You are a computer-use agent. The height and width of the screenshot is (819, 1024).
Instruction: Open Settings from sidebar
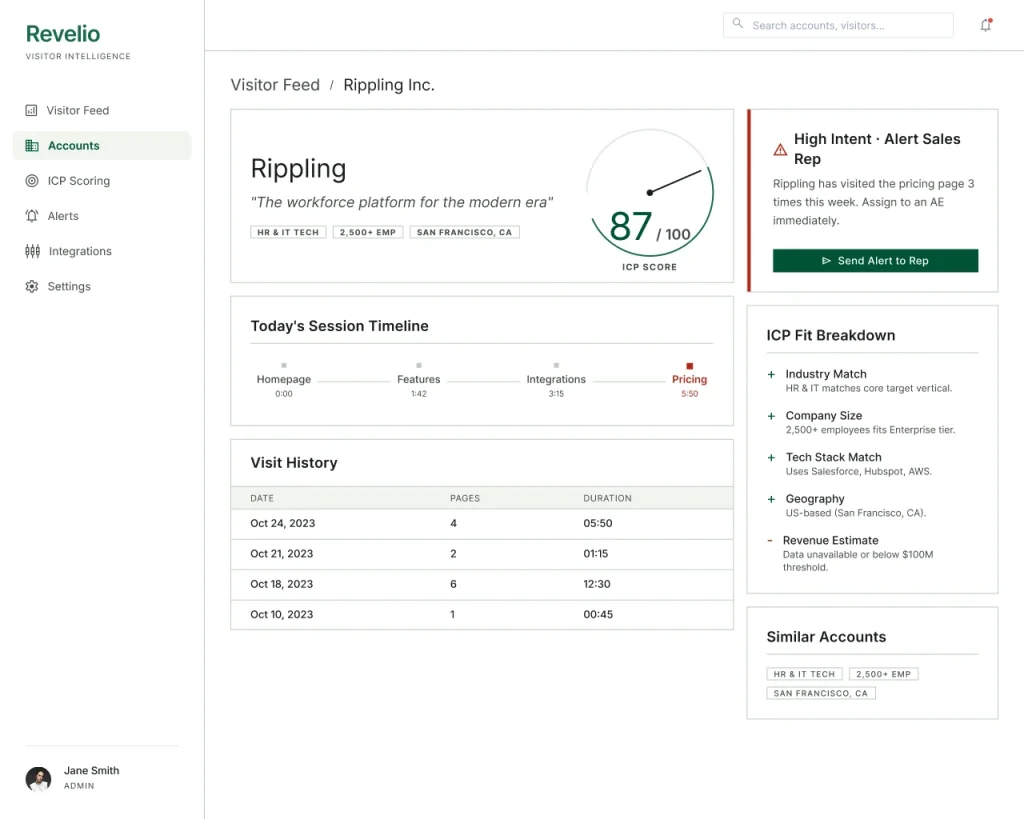(x=102, y=286)
